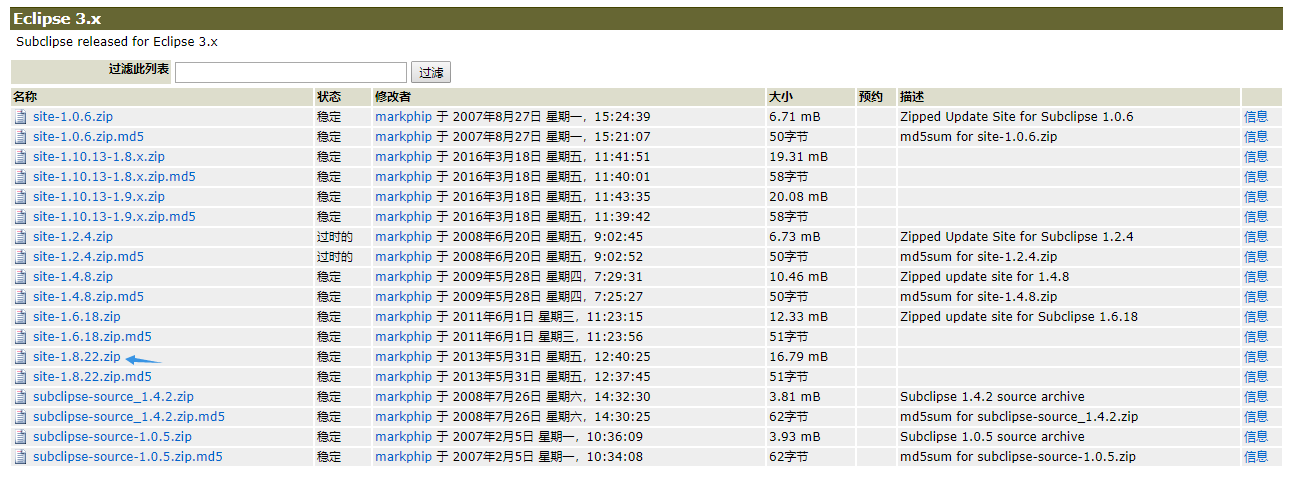The width and height of the screenshot is (1295, 484).
Task: Click the file icon beside subclipse-source_1.4.2.zip.md5
Action: (20, 417)
